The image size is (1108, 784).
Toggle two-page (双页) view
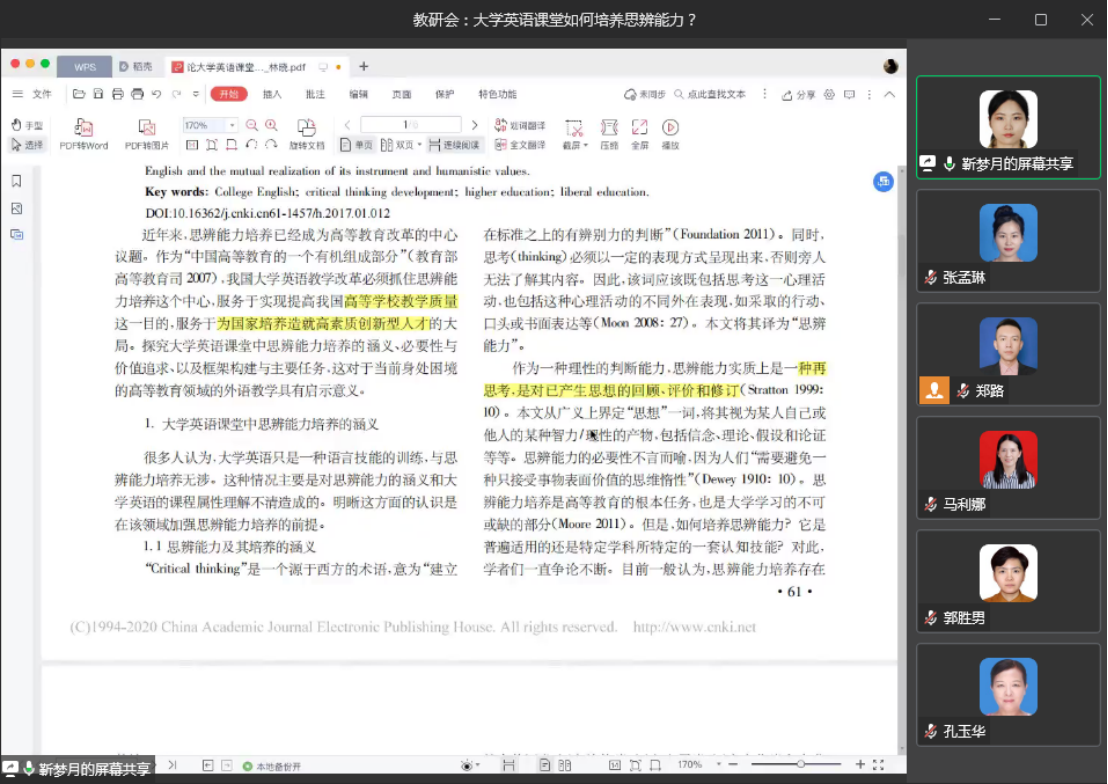pos(397,145)
